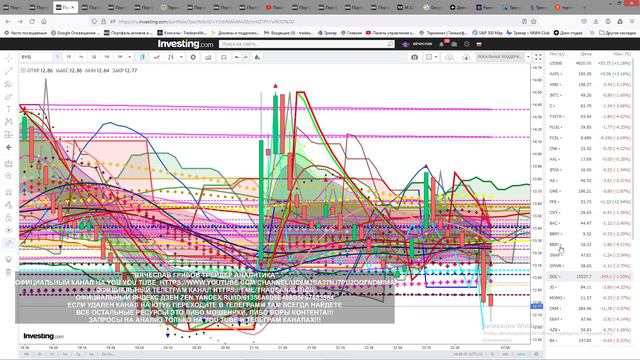640x360 pixels.
Task: Expand the layout selector dropdown
Action: tap(436, 57)
